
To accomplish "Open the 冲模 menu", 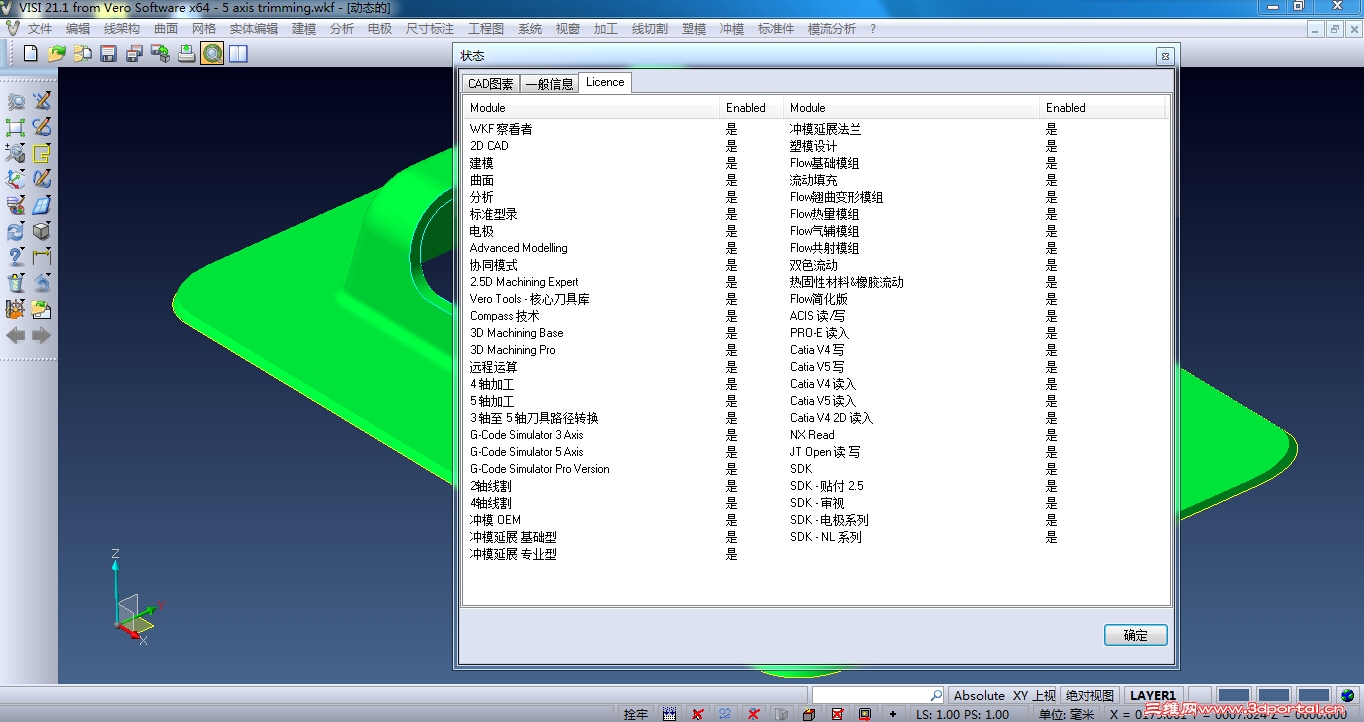I will [x=731, y=28].
